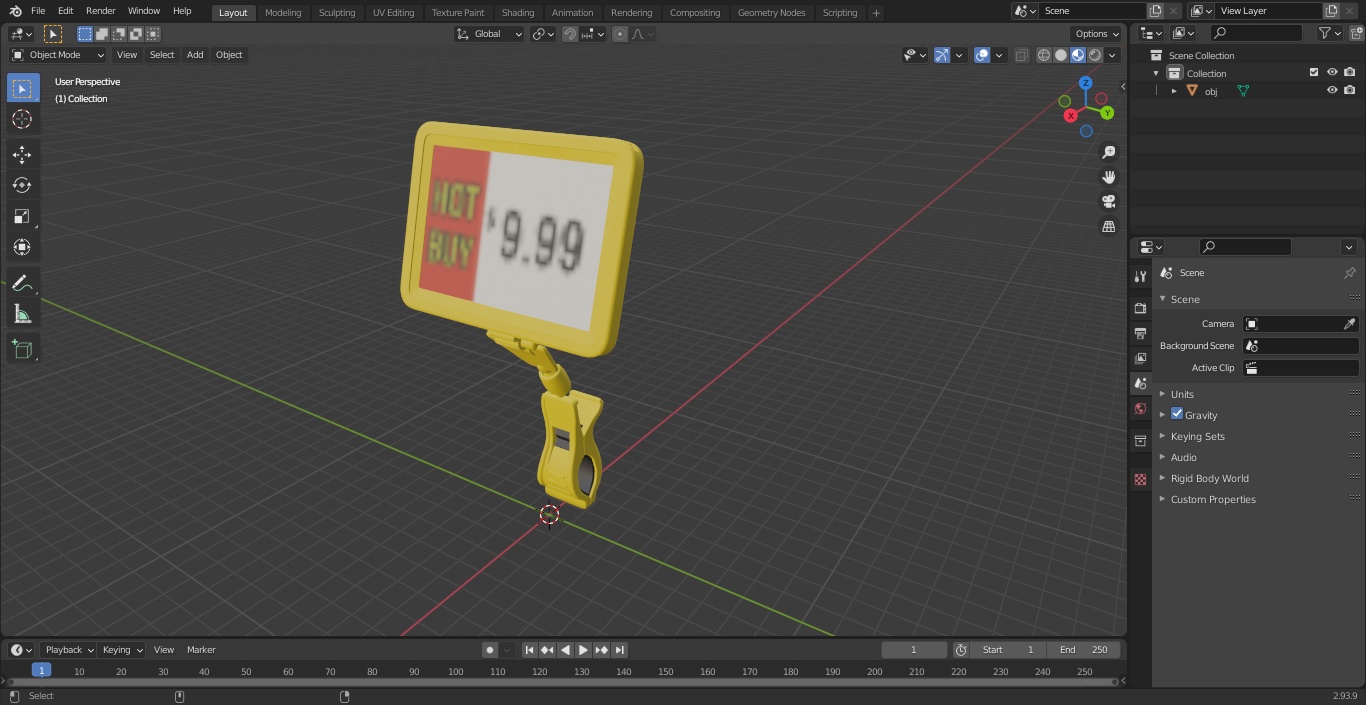Open the Collection properties tab
Screen dimensions: 1366x705
(1140, 441)
